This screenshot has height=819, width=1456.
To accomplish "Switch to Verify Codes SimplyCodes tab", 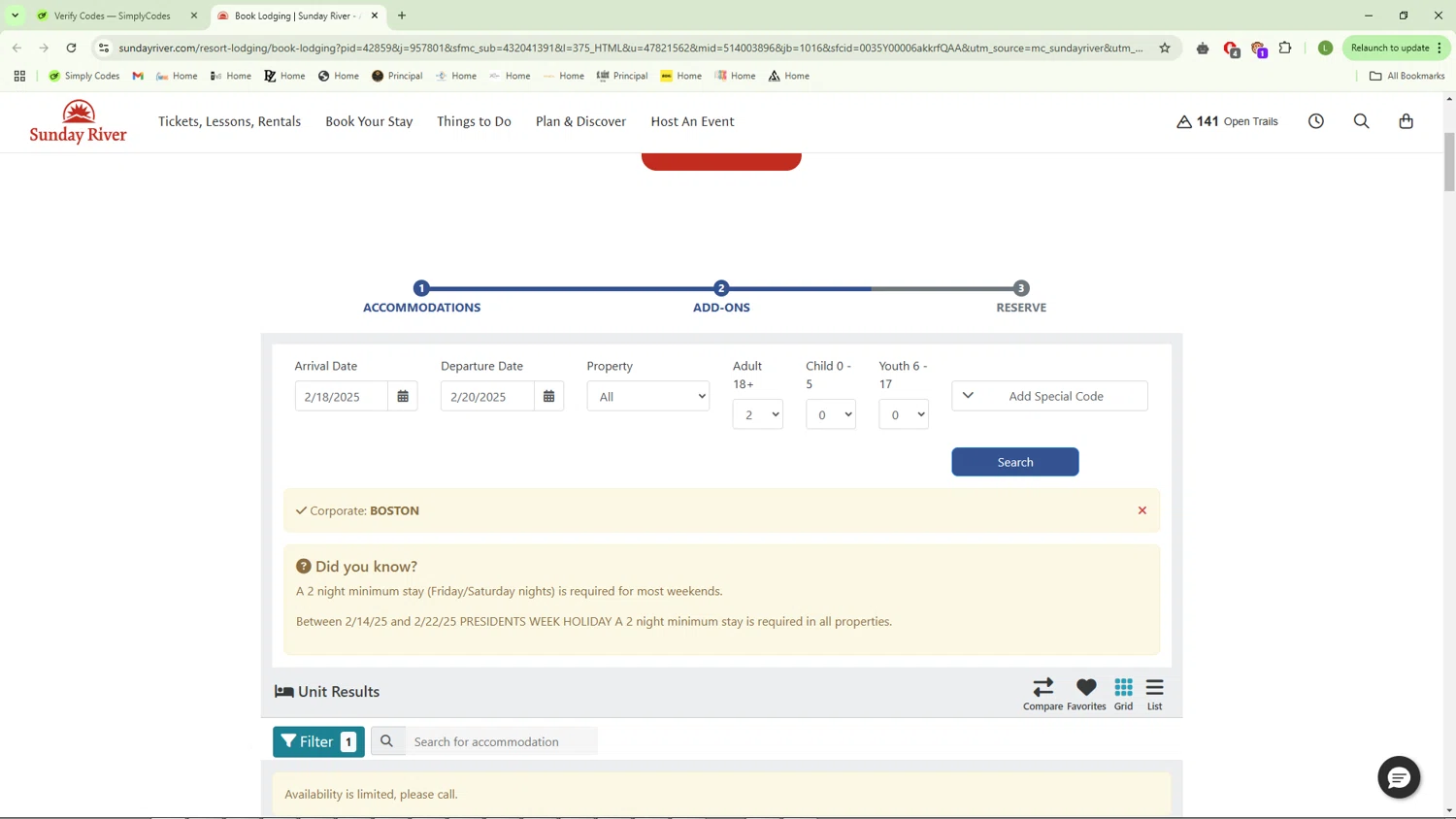I will (x=112, y=16).
